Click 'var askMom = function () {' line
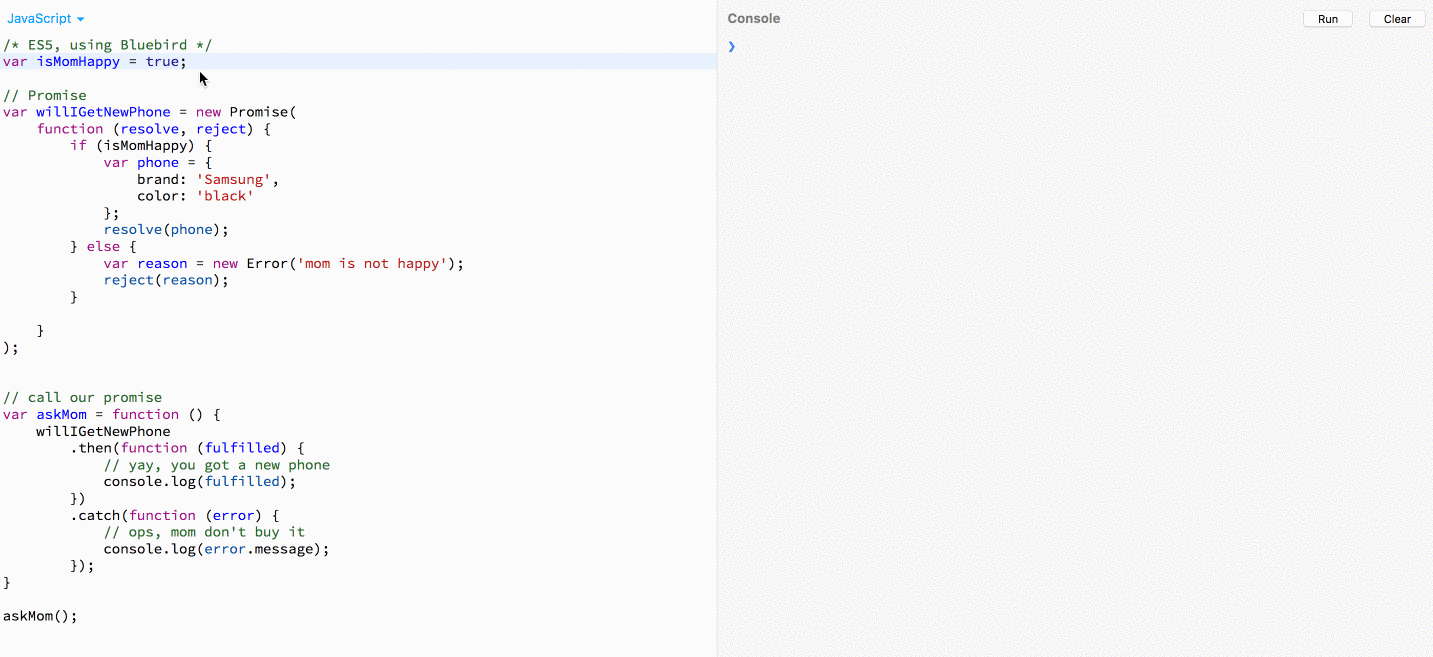Image resolution: width=1433 pixels, height=657 pixels. (112, 414)
